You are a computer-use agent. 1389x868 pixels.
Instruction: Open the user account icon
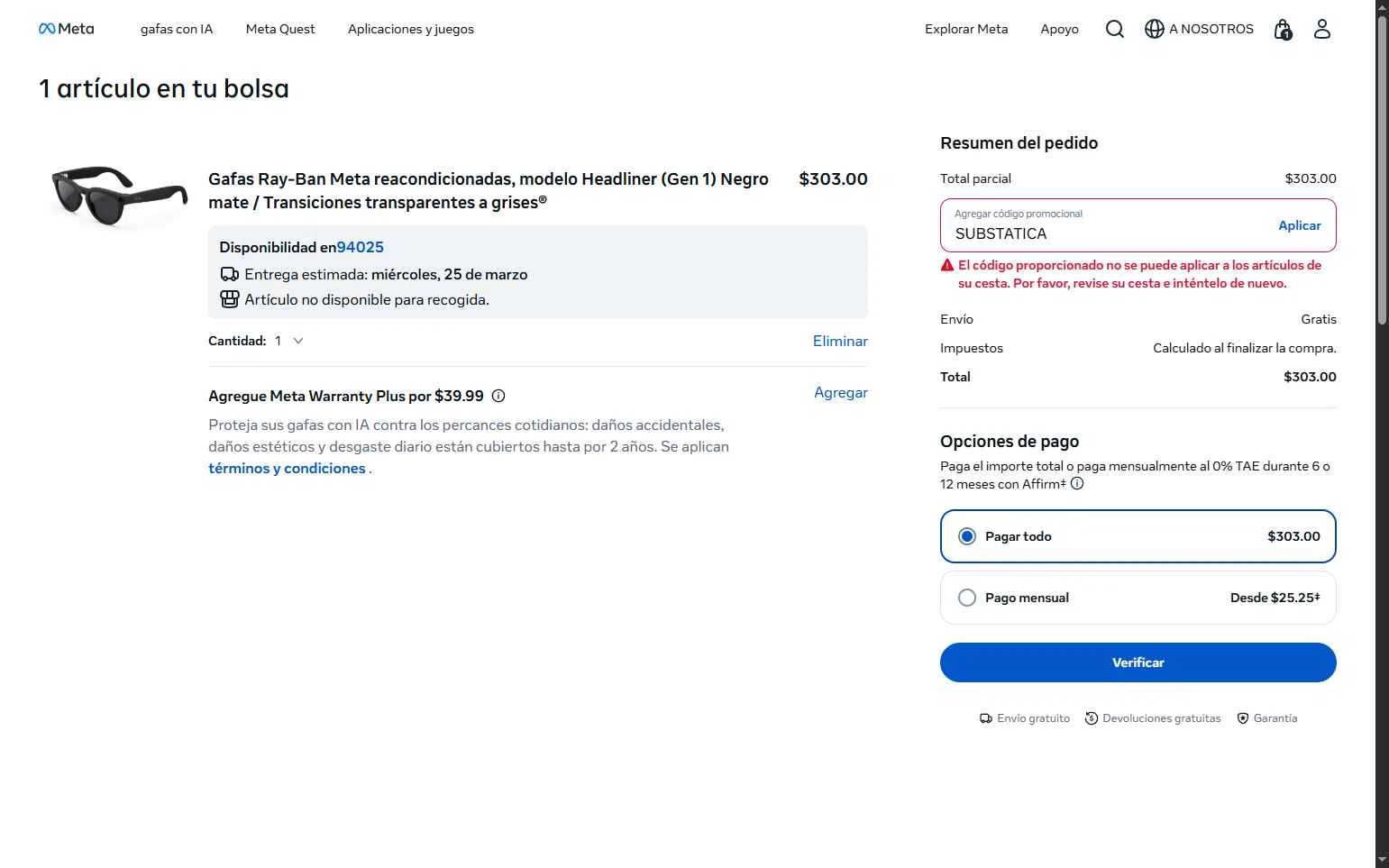pos(1322,29)
